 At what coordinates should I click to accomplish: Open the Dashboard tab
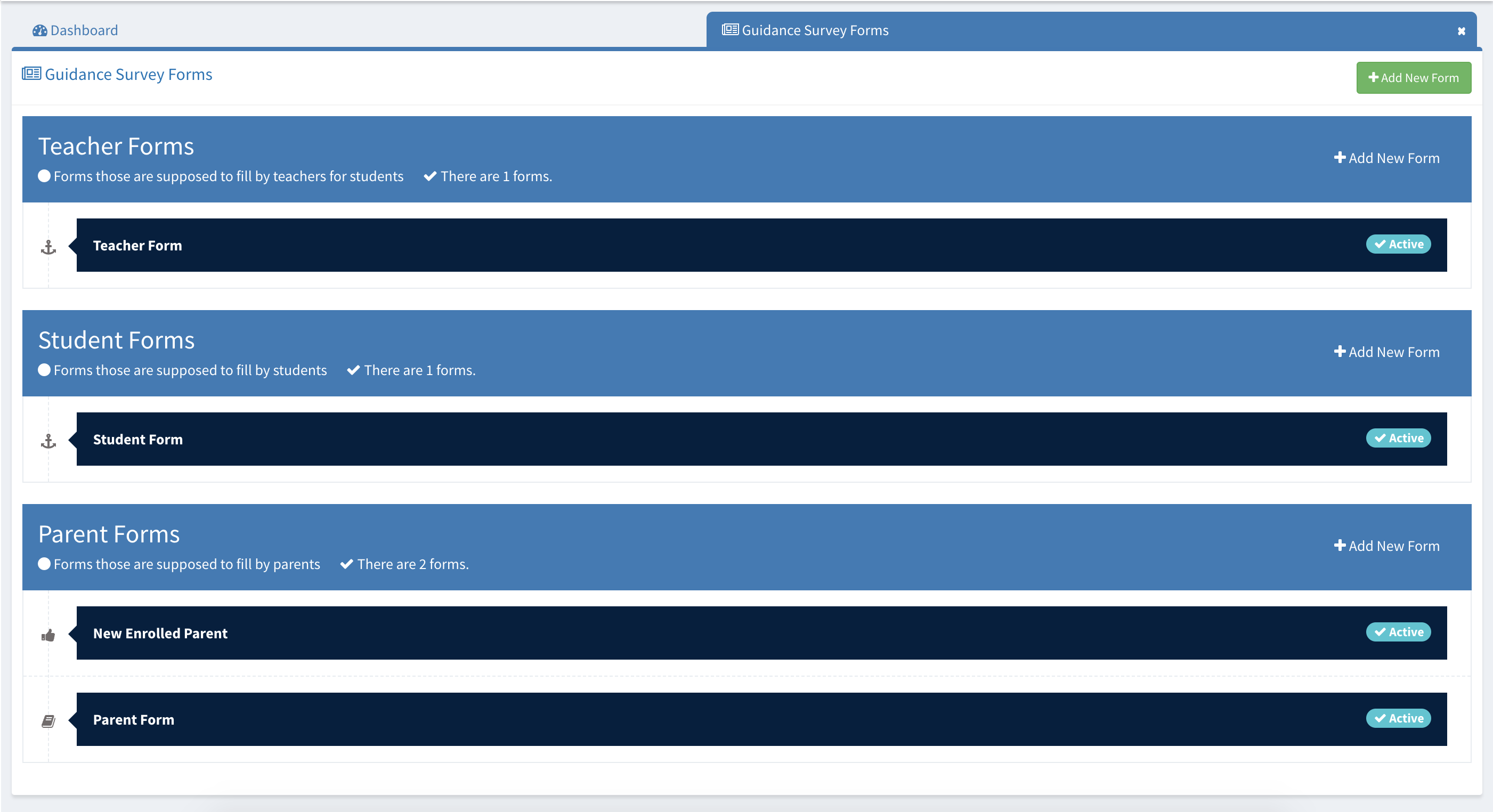point(75,30)
